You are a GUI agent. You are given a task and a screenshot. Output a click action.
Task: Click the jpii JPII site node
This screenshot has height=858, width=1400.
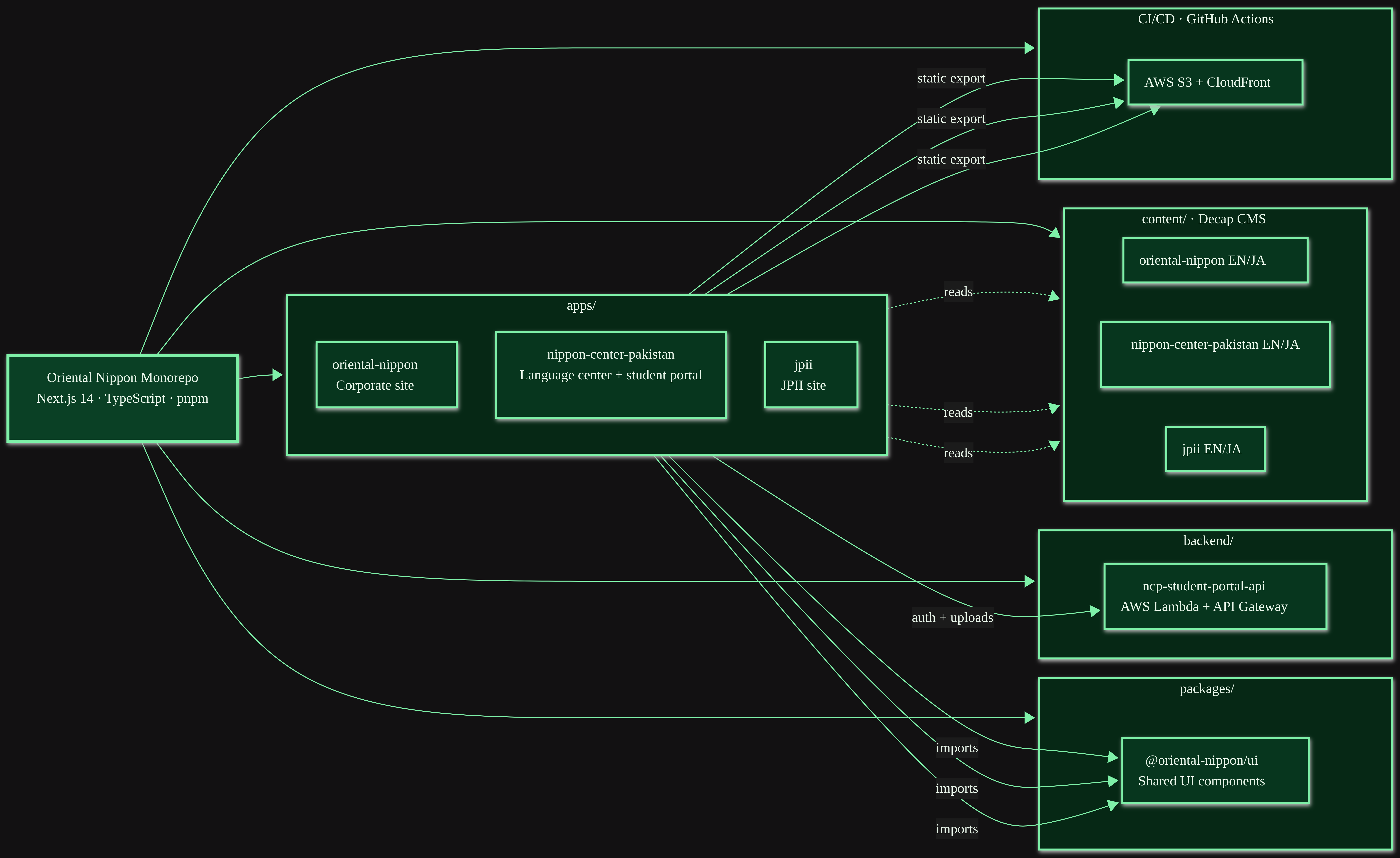[x=811, y=375]
